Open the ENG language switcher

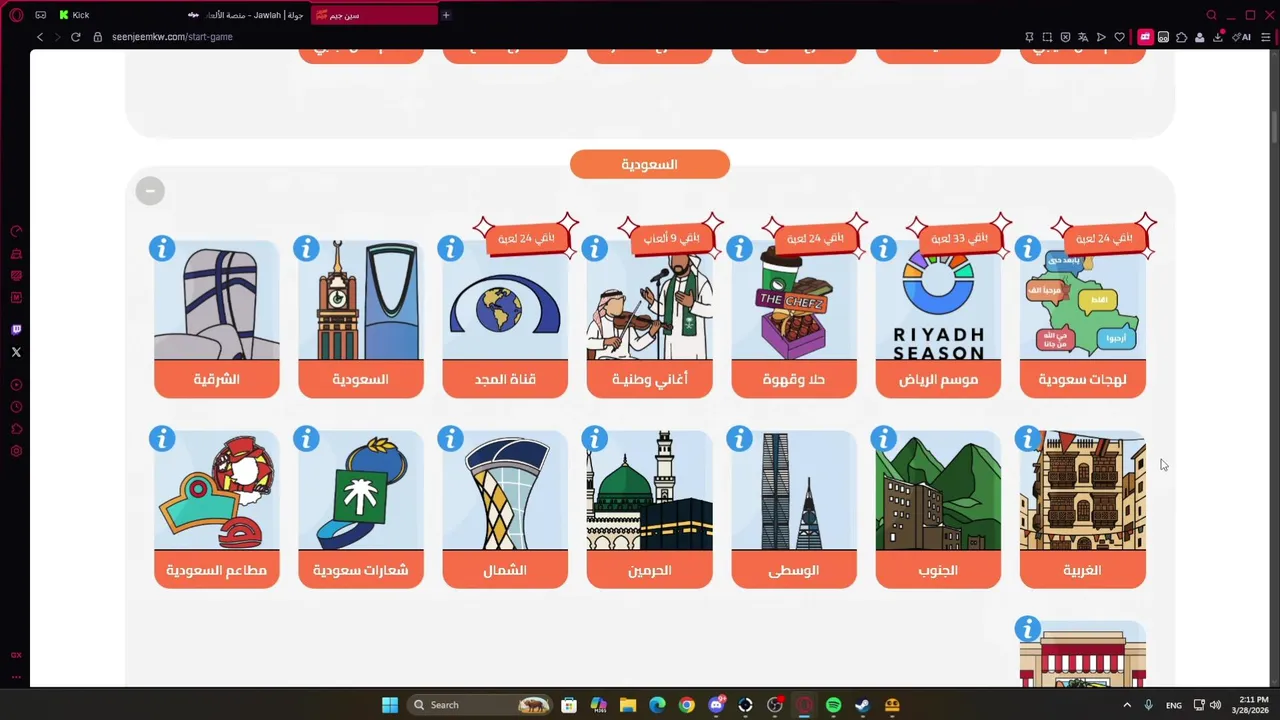click(x=1174, y=705)
